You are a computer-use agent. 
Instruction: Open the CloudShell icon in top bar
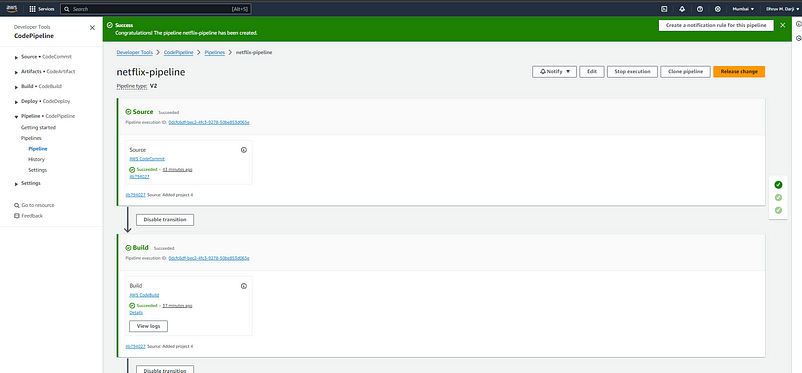click(x=664, y=9)
